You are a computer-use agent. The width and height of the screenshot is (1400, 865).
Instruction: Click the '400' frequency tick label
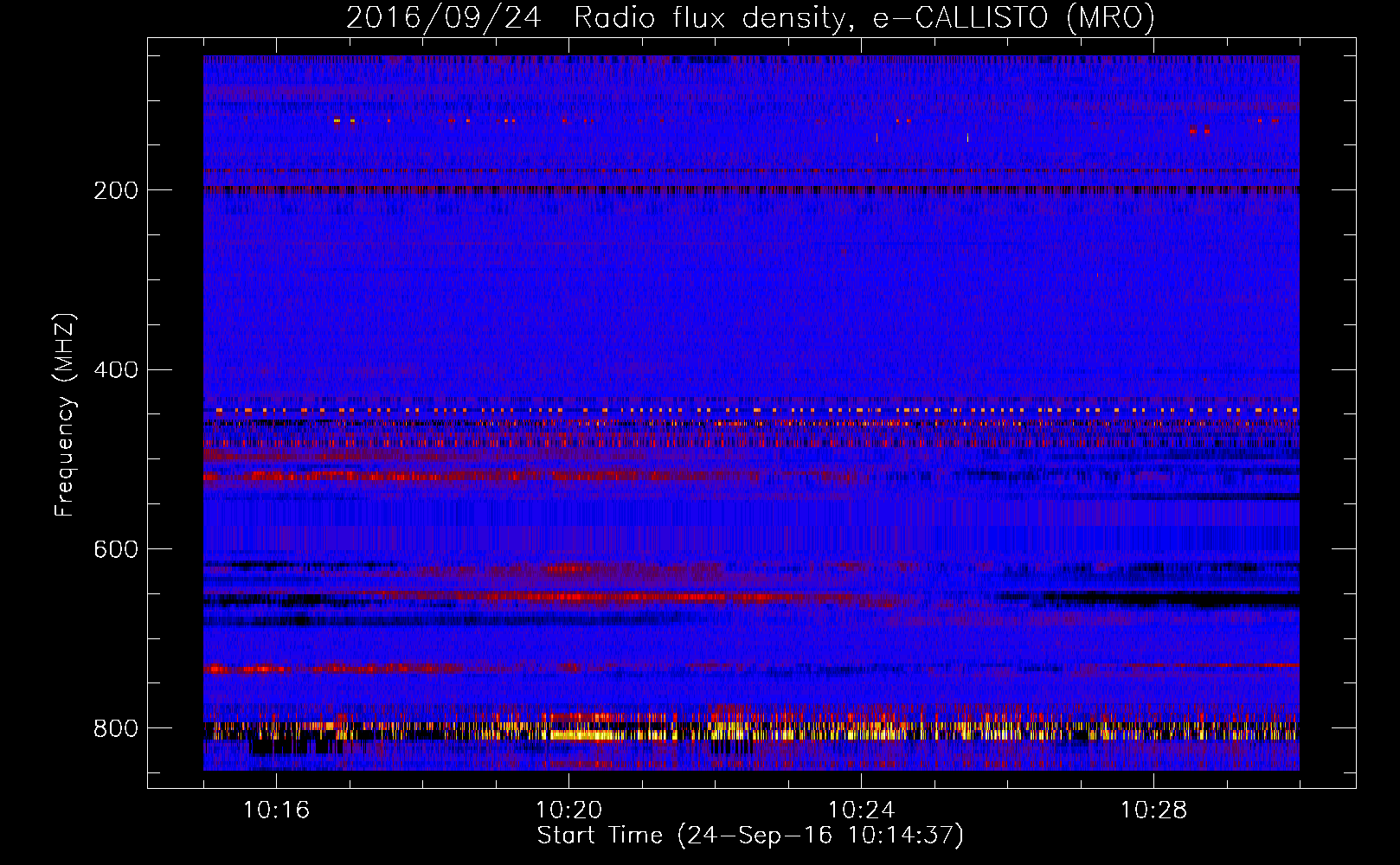(x=116, y=370)
